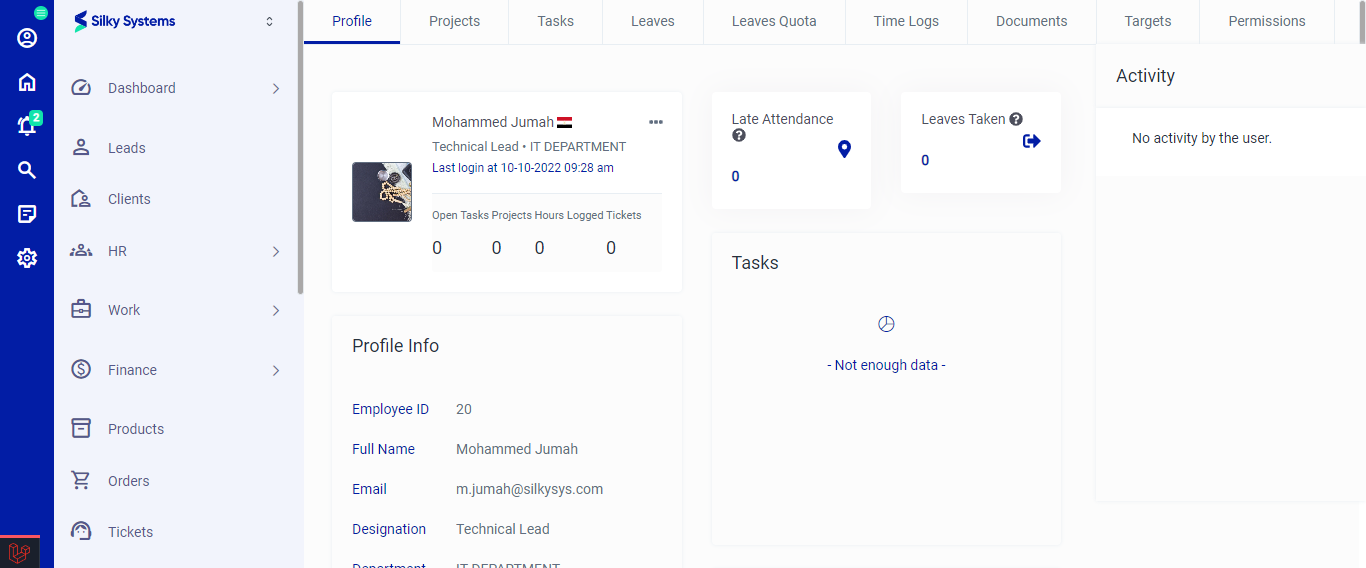Image resolution: width=1366 pixels, height=568 pixels.
Task: Expand the Finance sidebar menu
Action: [276, 371]
